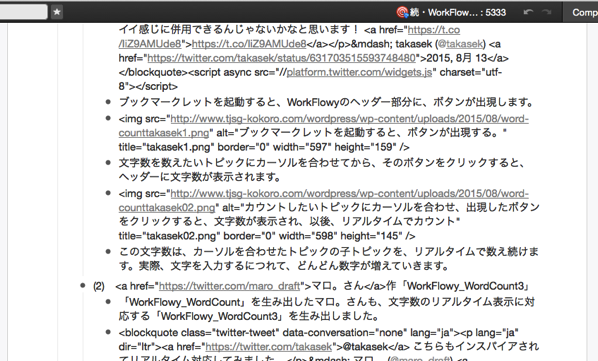
Task: Open the image link ending in word-counttakasek1.png
Action: point(323,126)
